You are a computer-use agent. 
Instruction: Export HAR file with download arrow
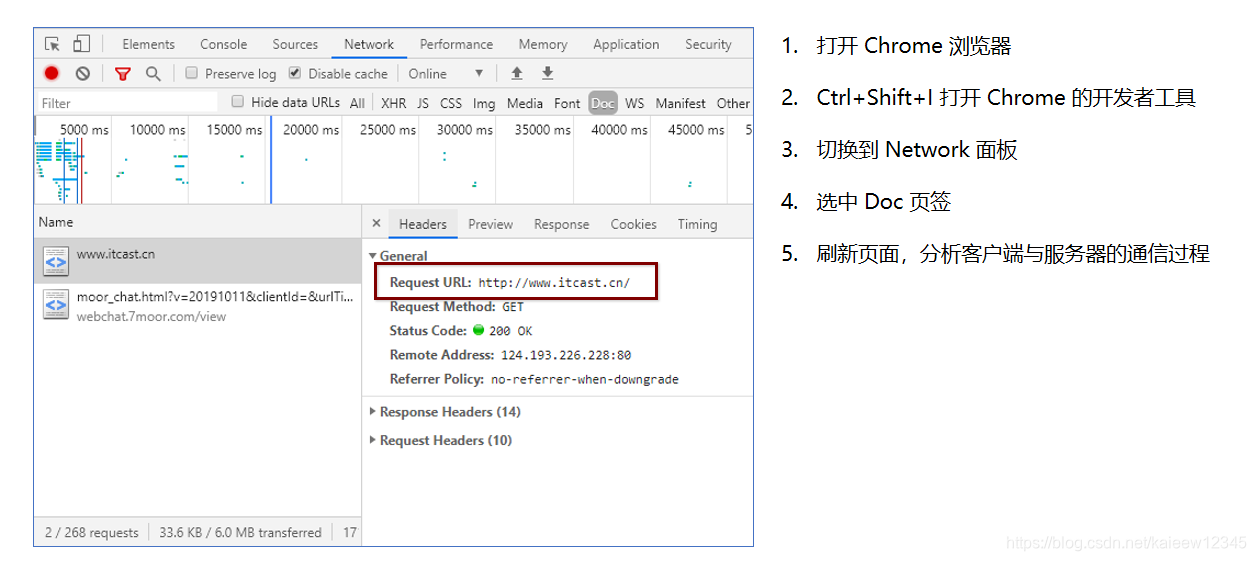pos(547,73)
